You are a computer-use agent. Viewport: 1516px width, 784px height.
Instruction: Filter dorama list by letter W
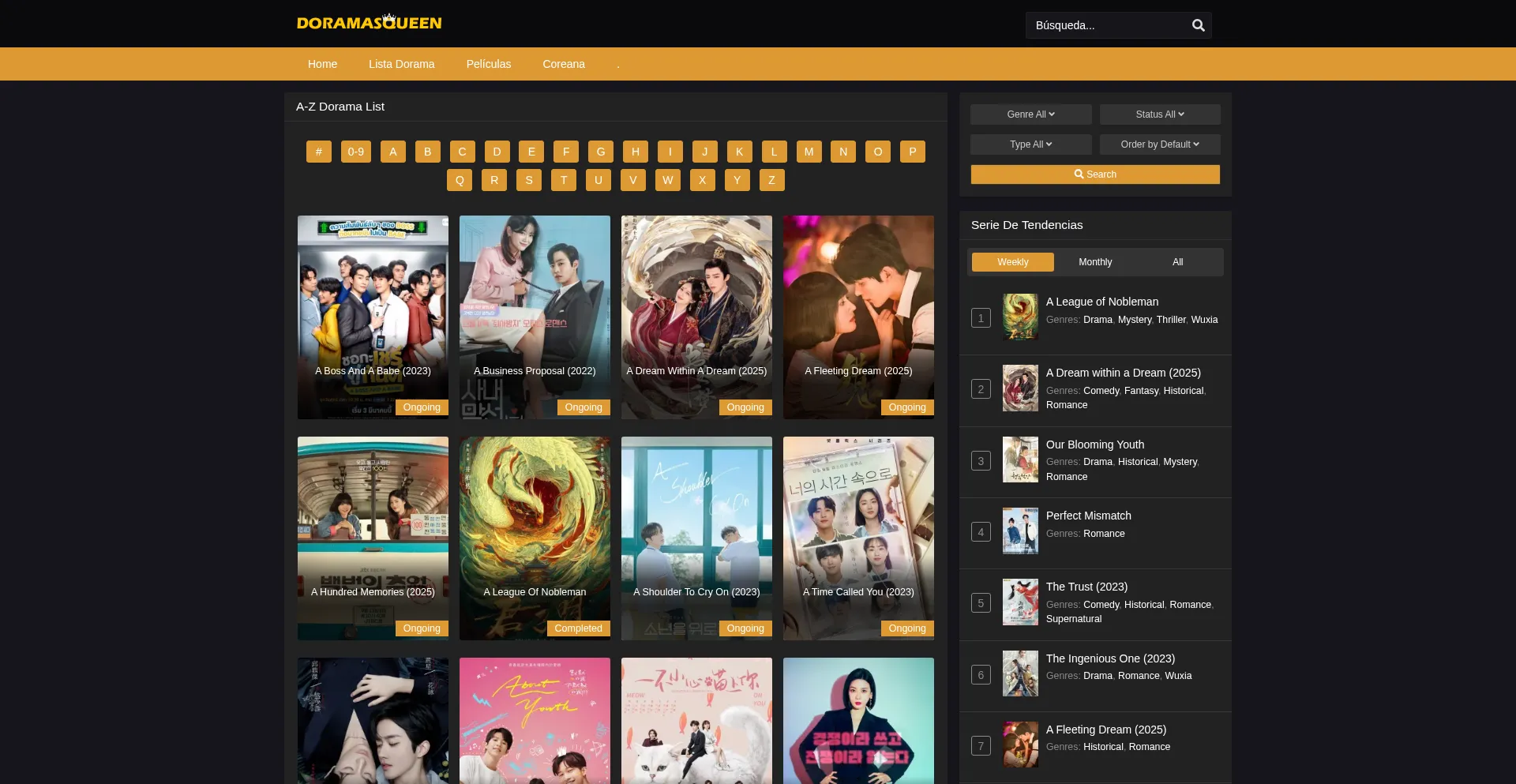pyautogui.click(x=668, y=180)
